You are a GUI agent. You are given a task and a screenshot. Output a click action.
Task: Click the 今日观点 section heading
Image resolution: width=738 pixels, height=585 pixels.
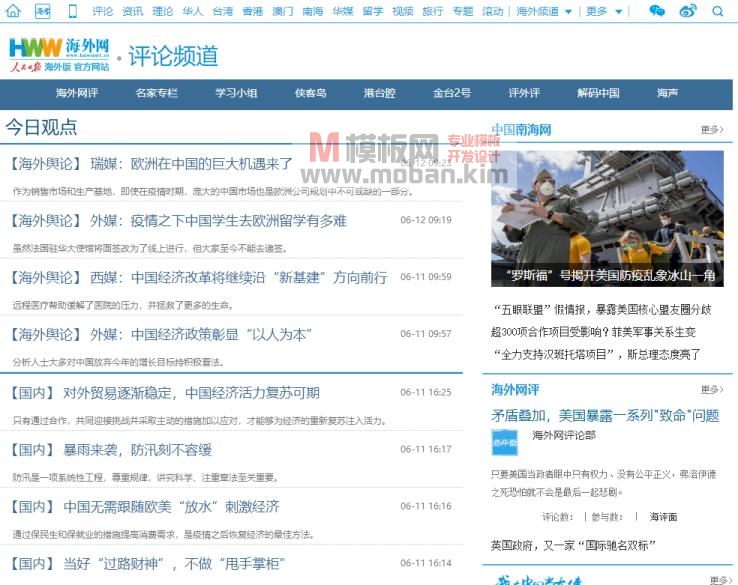click(41, 128)
